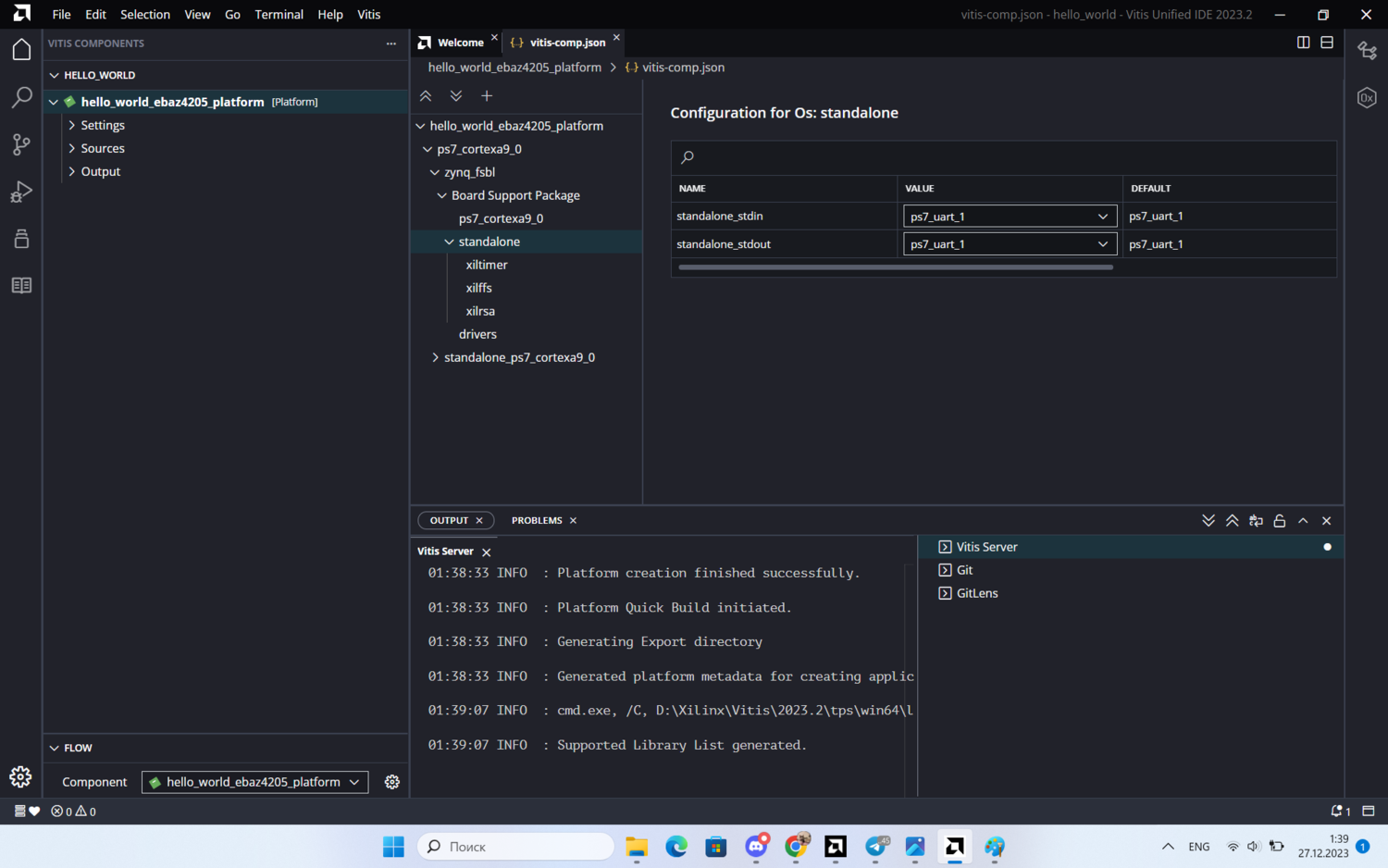Open standalone_stdout value dropdown
Viewport: 1388px width, 868px height.
pos(1009,244)
